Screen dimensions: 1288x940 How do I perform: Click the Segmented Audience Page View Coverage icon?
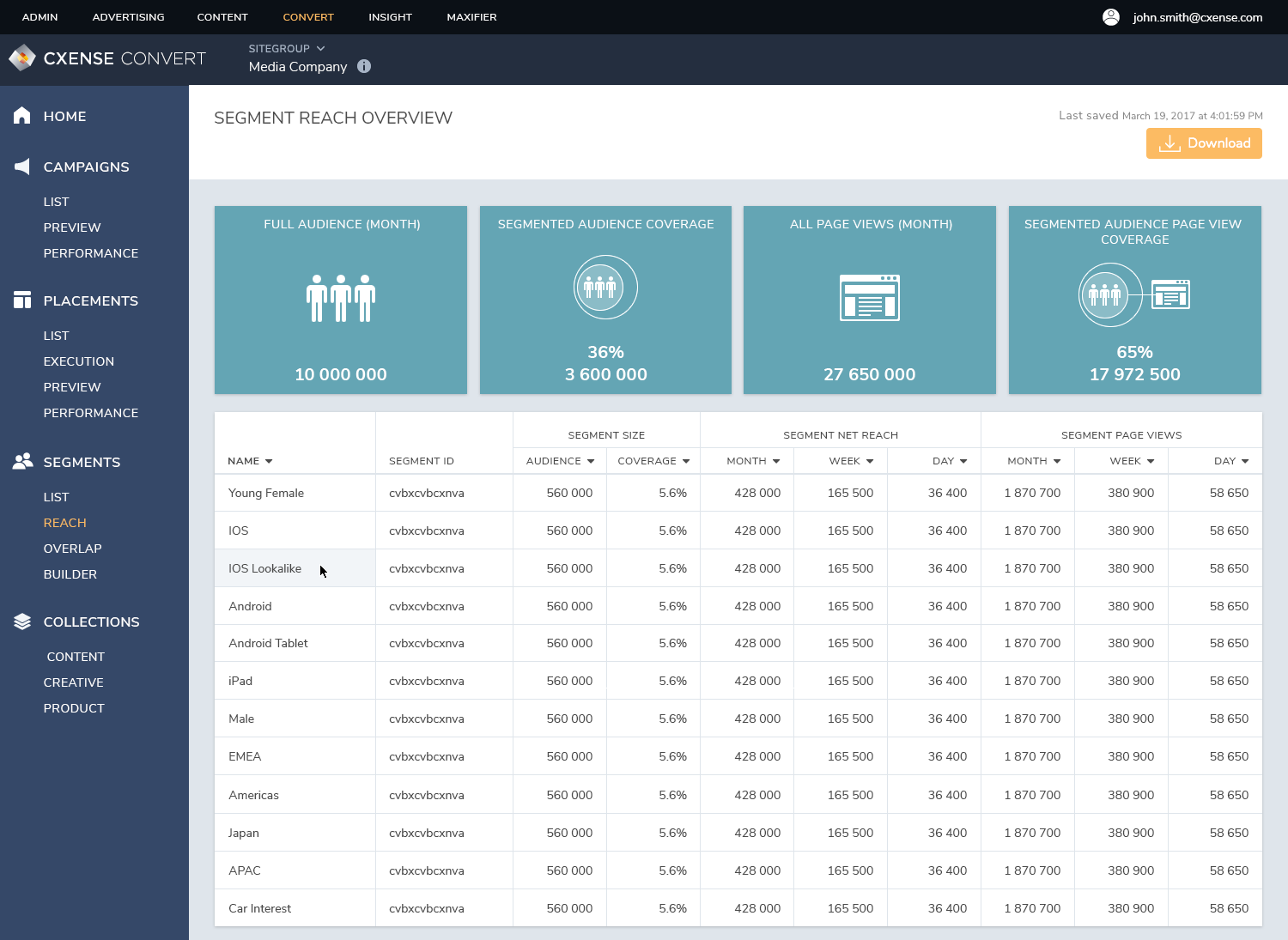pos(1134,294)
